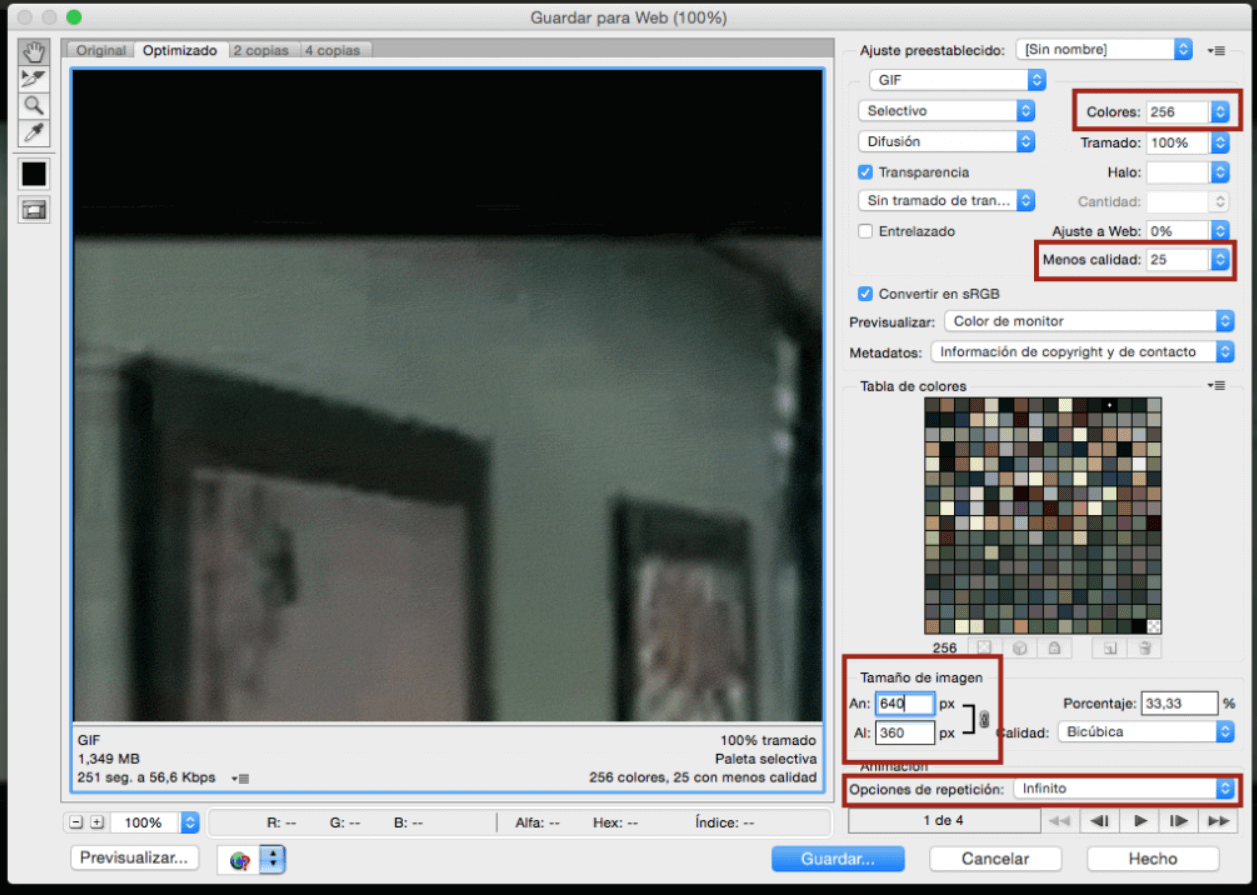Select the Slice Select tool

(x=33, y=79)
